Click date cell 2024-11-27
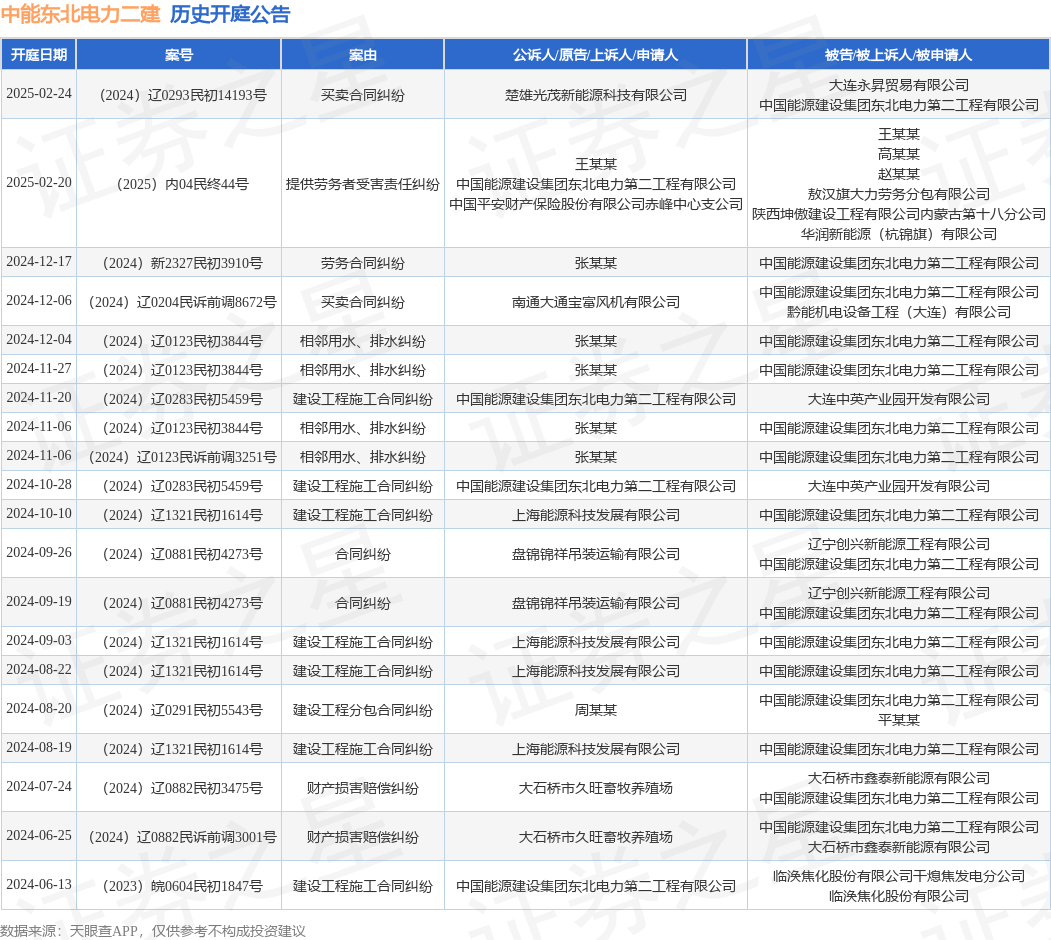This screenshot has height=940, width=1051. tap(39, 368)
